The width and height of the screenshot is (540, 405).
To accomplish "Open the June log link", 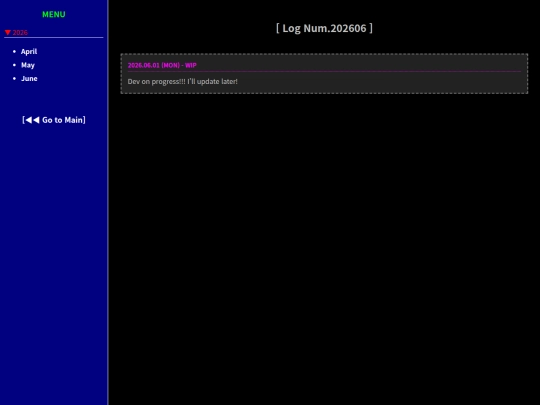I will [x=29, y=79].
